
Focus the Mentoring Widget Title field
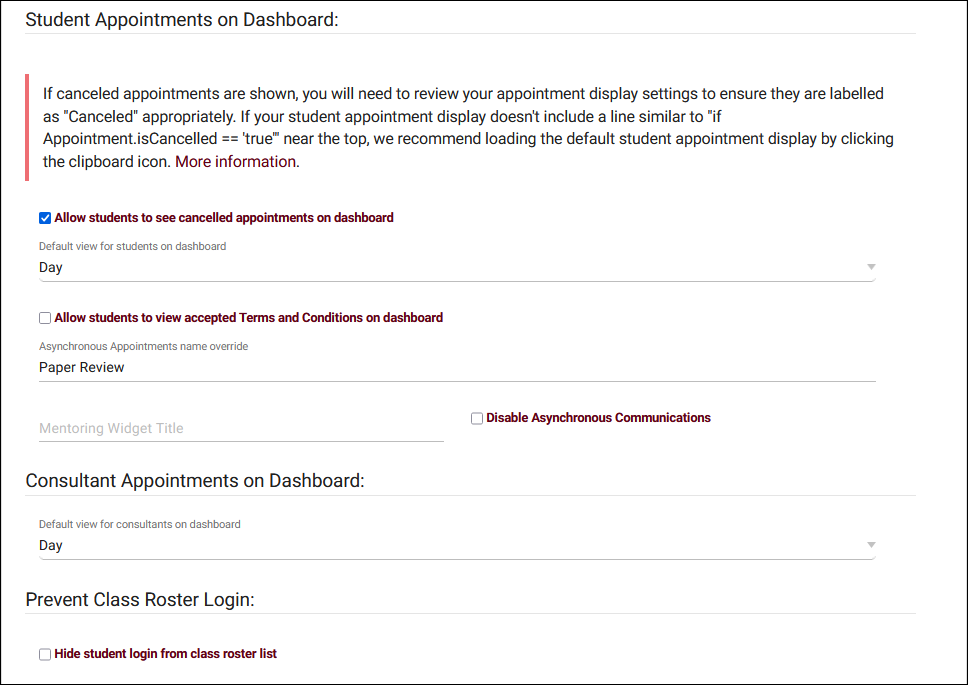[241, 428]
